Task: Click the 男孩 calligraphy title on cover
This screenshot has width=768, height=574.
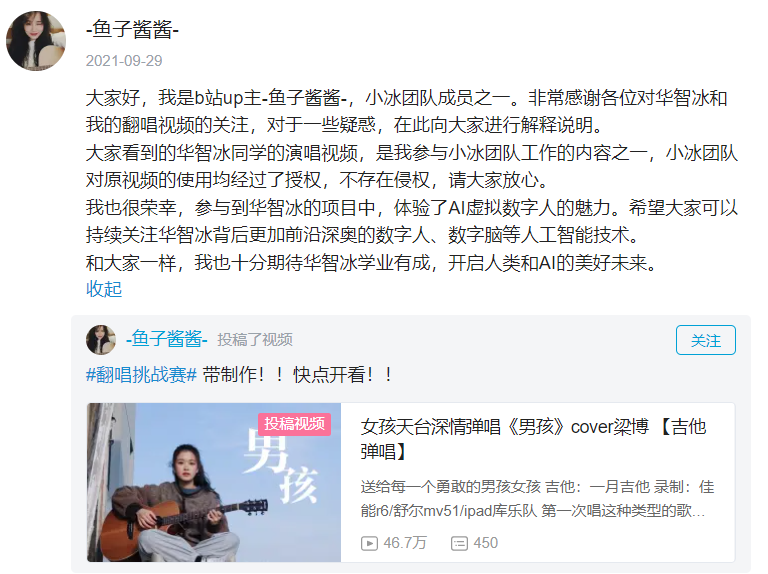Action: 280,468
